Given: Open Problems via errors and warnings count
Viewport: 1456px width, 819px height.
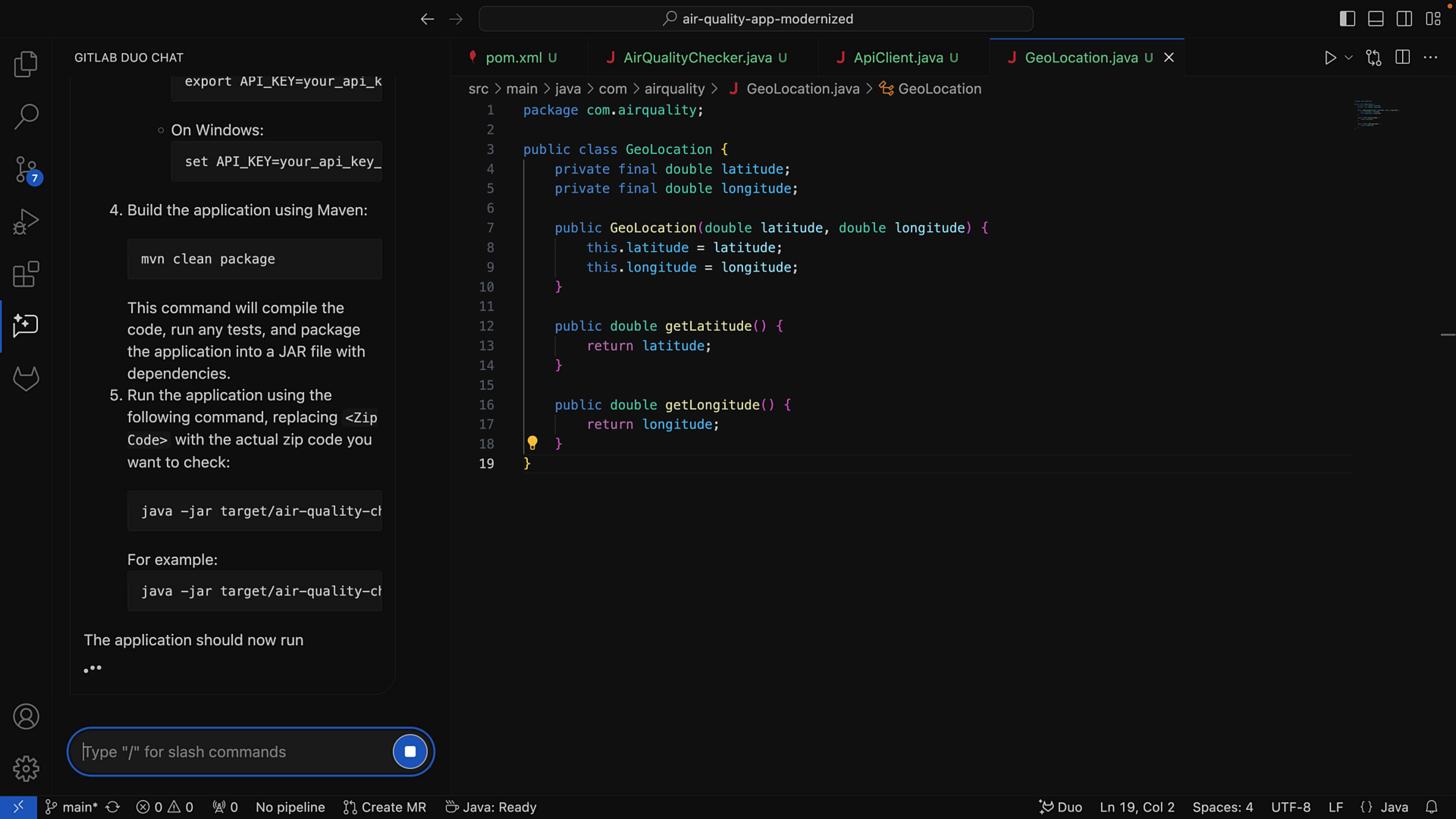Looking at the screenshot, I should click(165, 807).
